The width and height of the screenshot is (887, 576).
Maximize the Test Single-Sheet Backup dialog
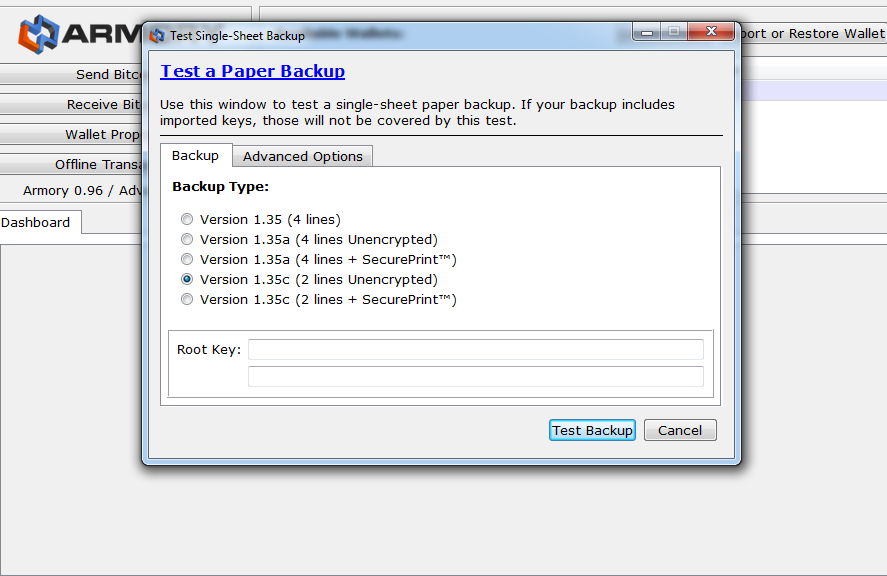[x=674, y=32]
